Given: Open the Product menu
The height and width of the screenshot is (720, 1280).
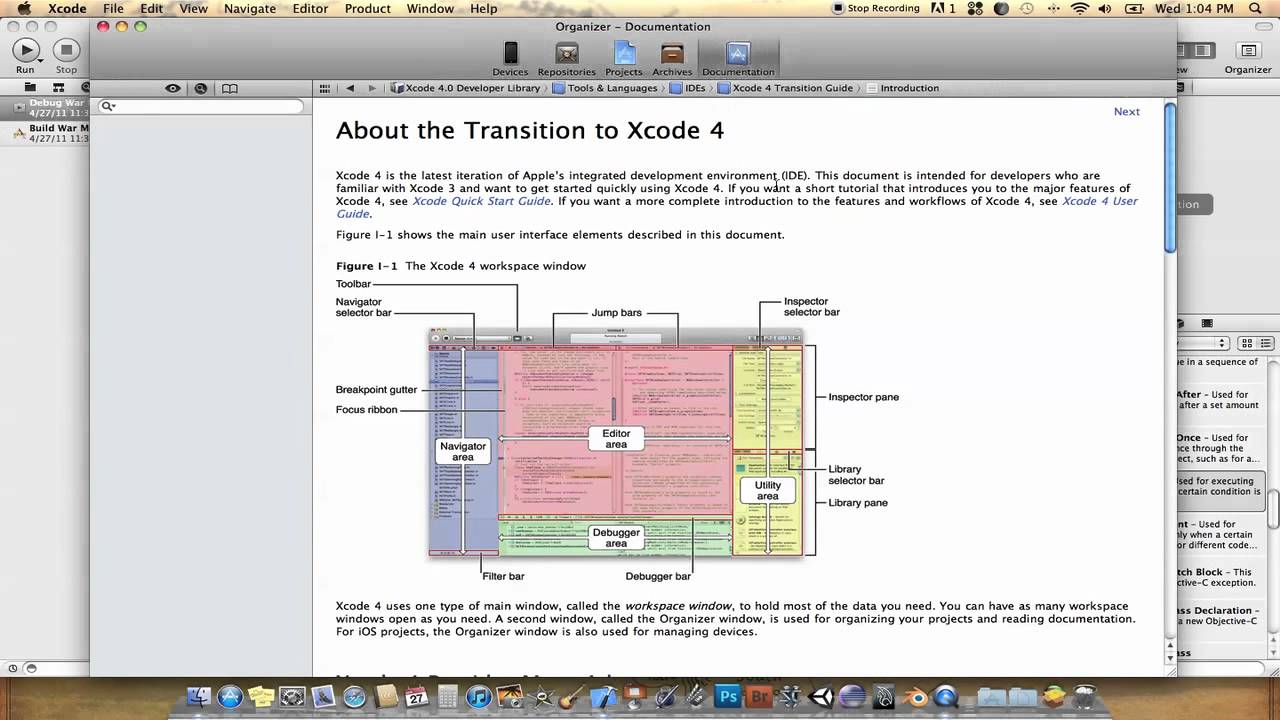Looking at the screenshot, I should (368, 8).
